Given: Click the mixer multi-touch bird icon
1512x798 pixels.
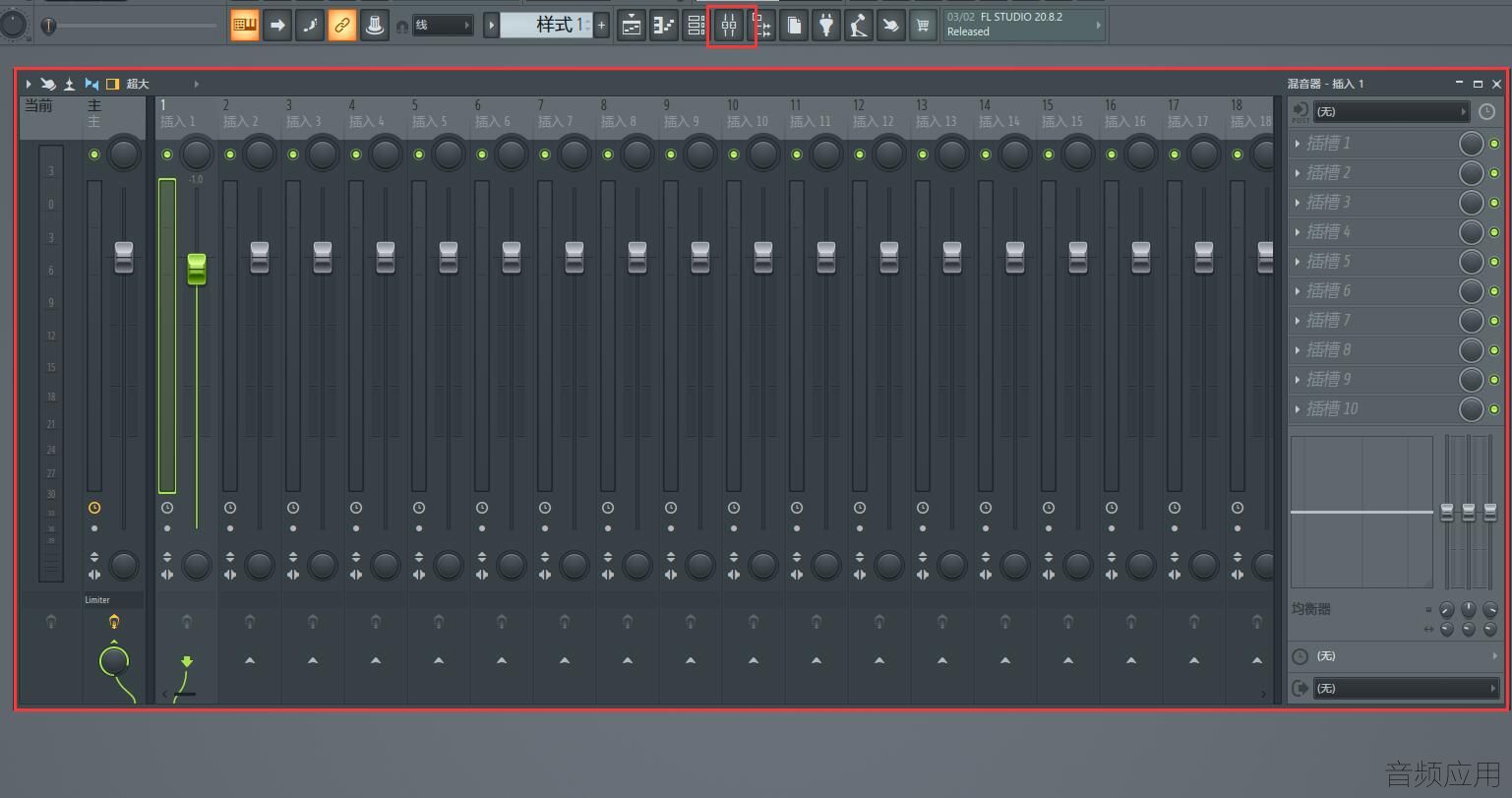Looking at the screenshot, I should coord(48,85).
